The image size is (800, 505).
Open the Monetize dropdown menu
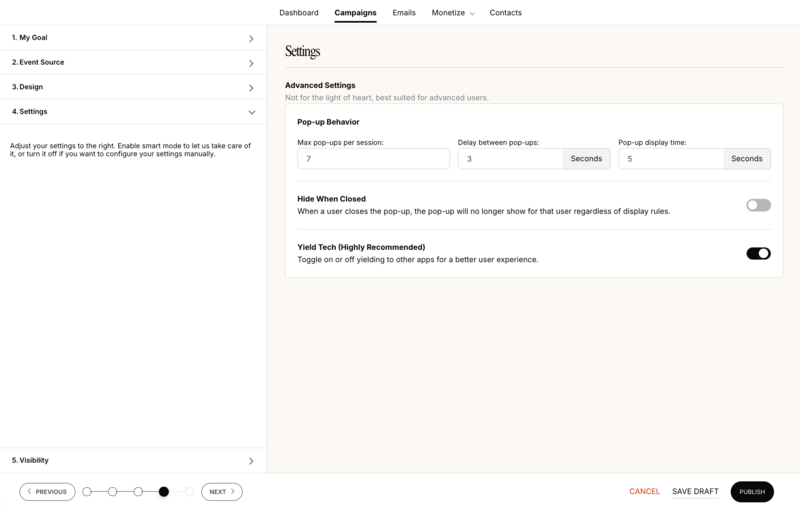point(453,13)
